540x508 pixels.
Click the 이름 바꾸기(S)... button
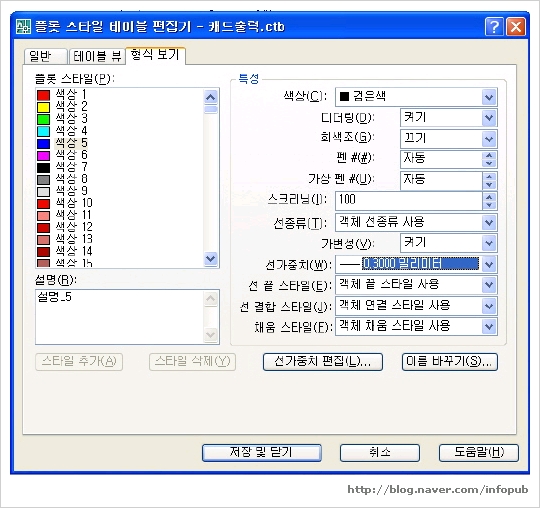coord(450,362)
